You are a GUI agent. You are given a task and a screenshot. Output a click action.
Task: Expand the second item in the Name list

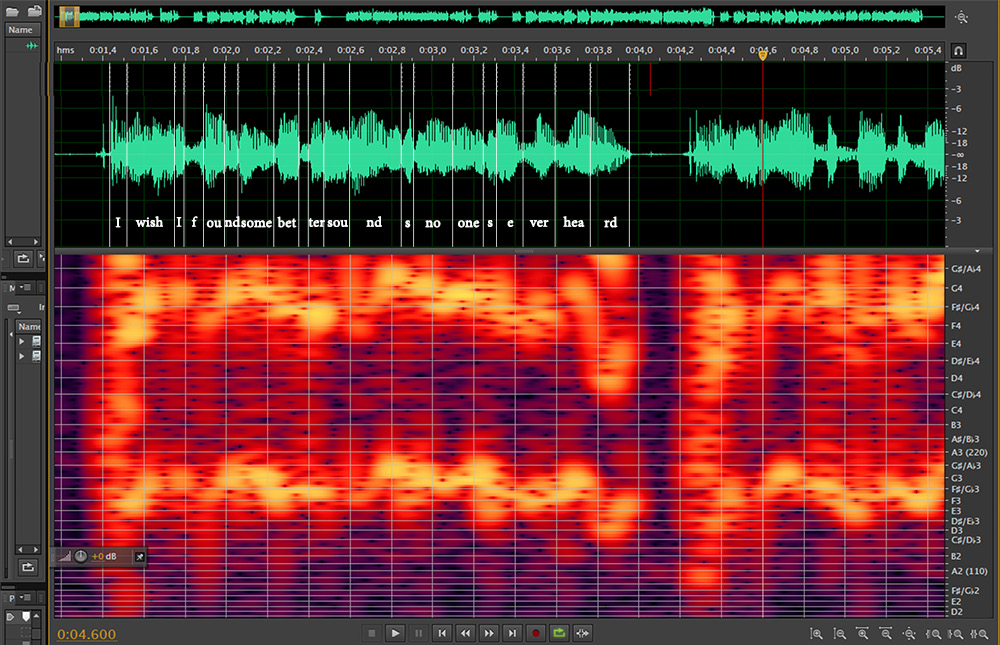[22, 356]
